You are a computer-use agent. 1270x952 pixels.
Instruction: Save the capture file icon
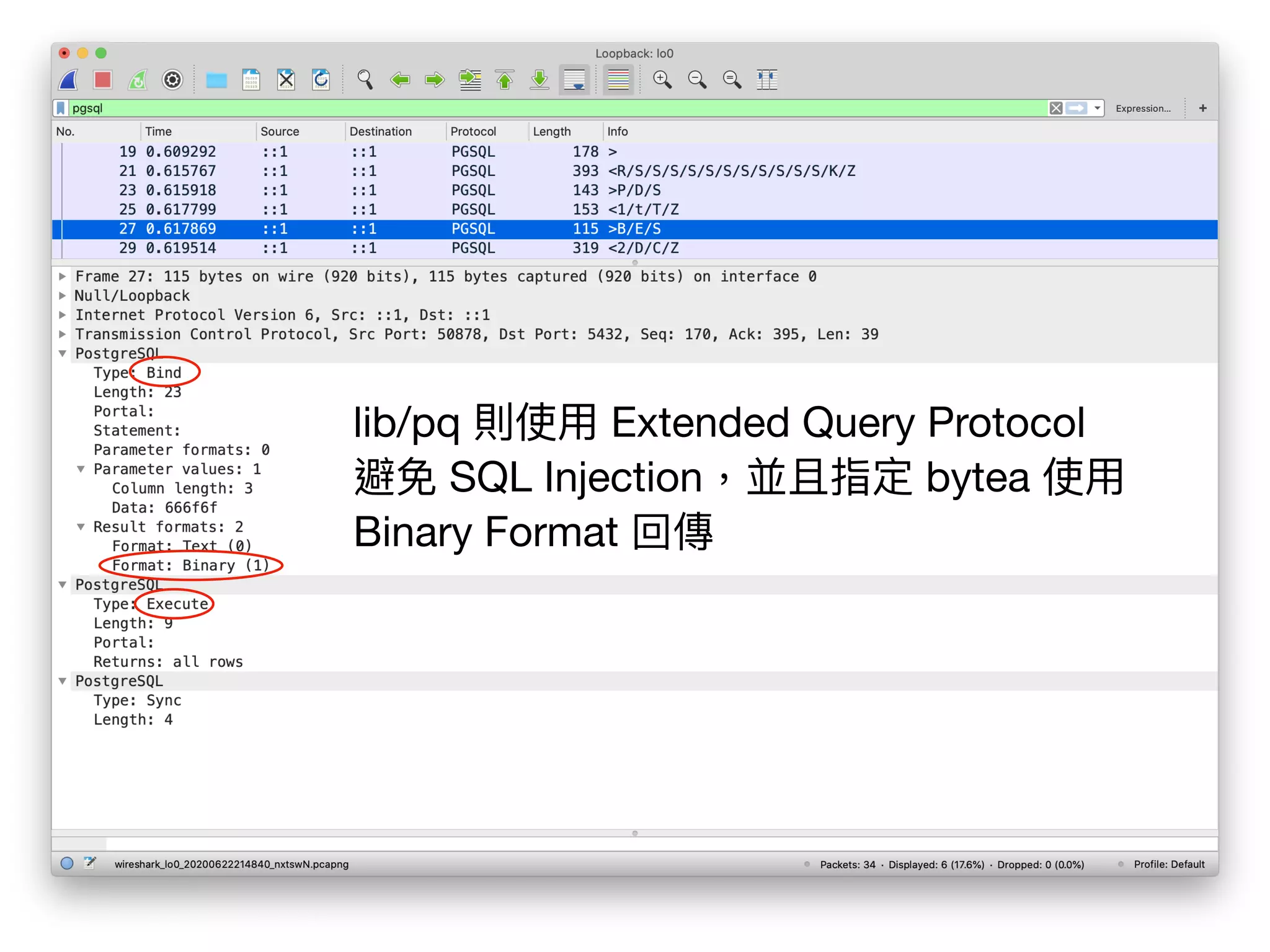[251, 80]
